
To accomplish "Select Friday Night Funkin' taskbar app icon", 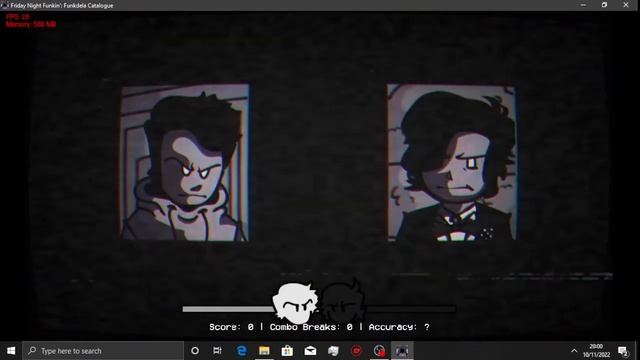I will tap(402, 351).
